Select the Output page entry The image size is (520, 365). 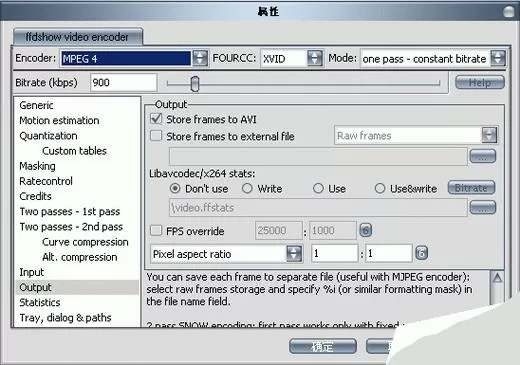(77, 287)
